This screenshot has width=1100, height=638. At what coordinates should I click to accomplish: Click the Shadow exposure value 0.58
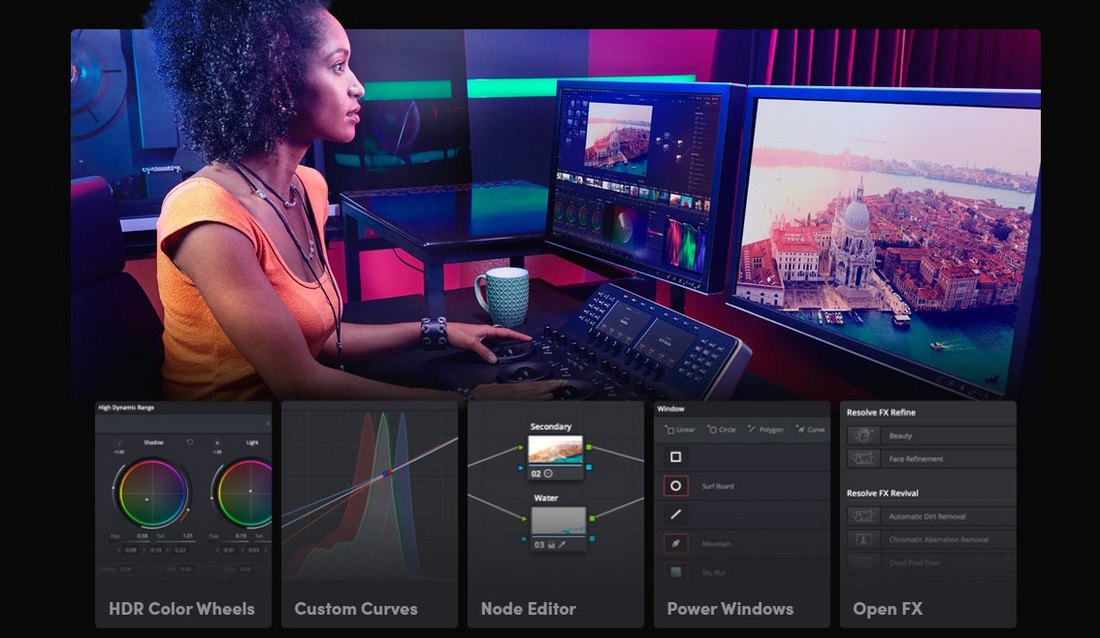click(x=142, y=536)
